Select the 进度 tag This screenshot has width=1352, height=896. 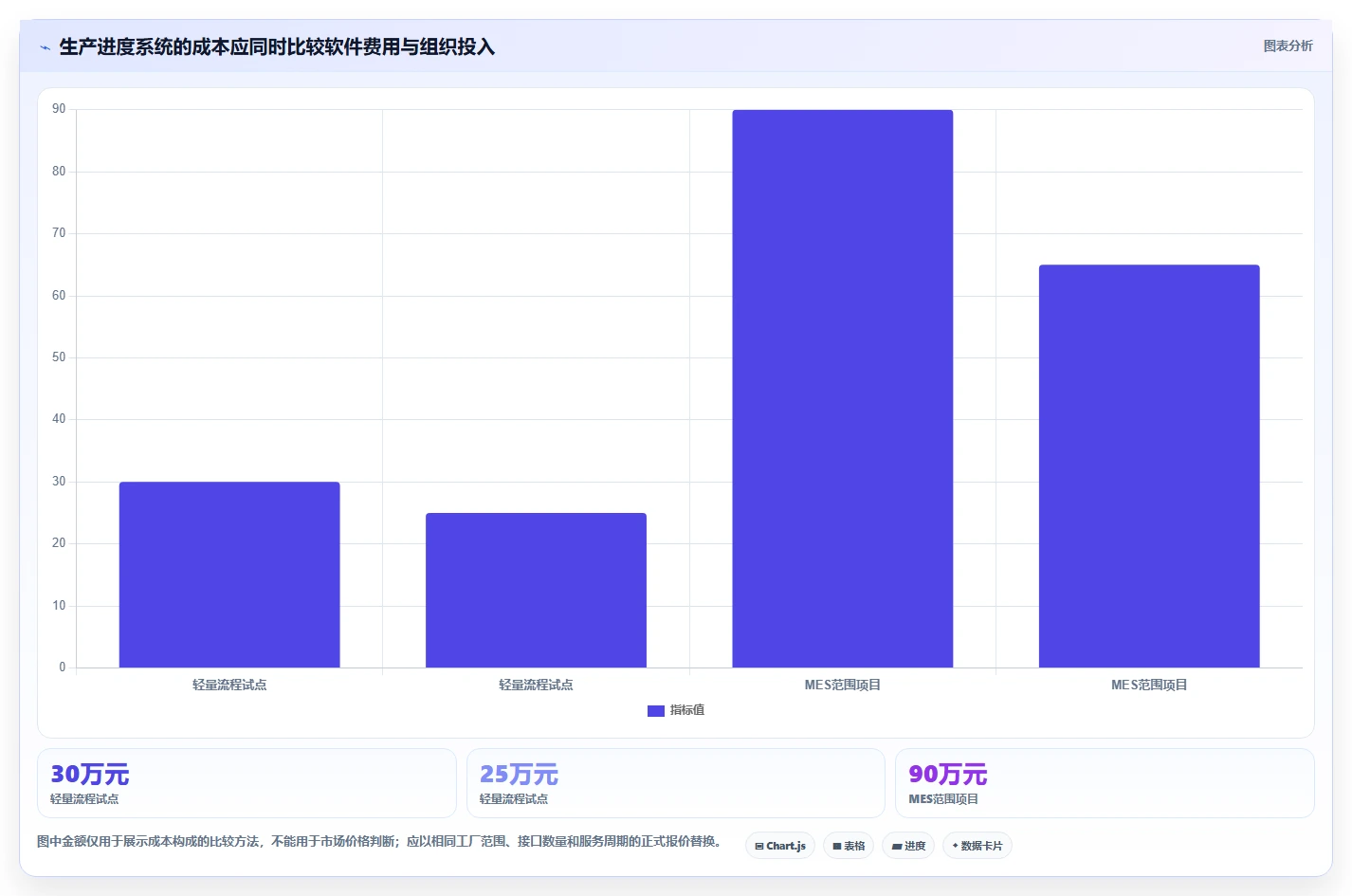tap(908, 846)
